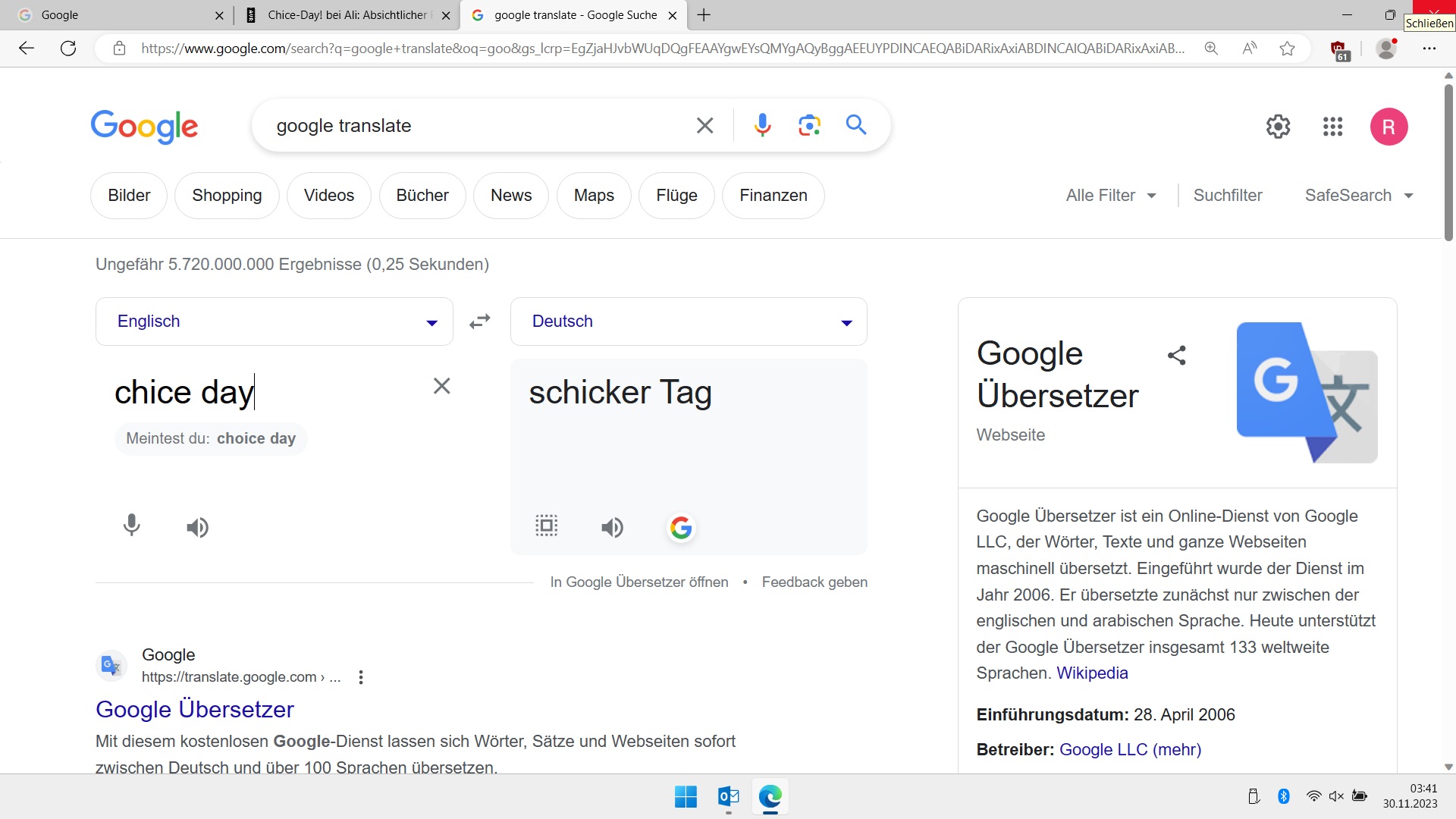Open the Google apps grid
The height and width of the screenshot is (819, 1456).
click(1332, 127)
